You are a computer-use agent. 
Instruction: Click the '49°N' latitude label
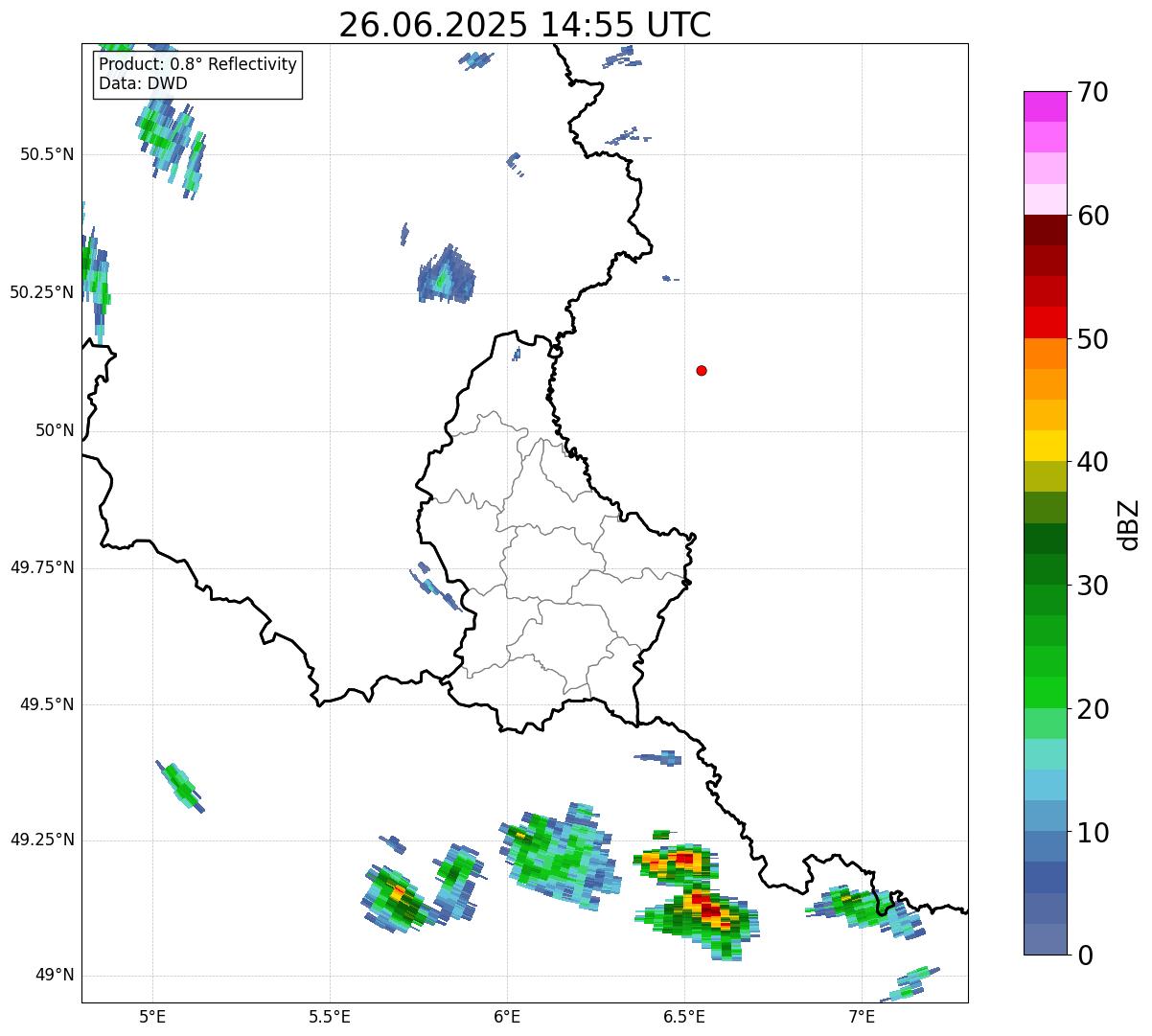[55, 976]
